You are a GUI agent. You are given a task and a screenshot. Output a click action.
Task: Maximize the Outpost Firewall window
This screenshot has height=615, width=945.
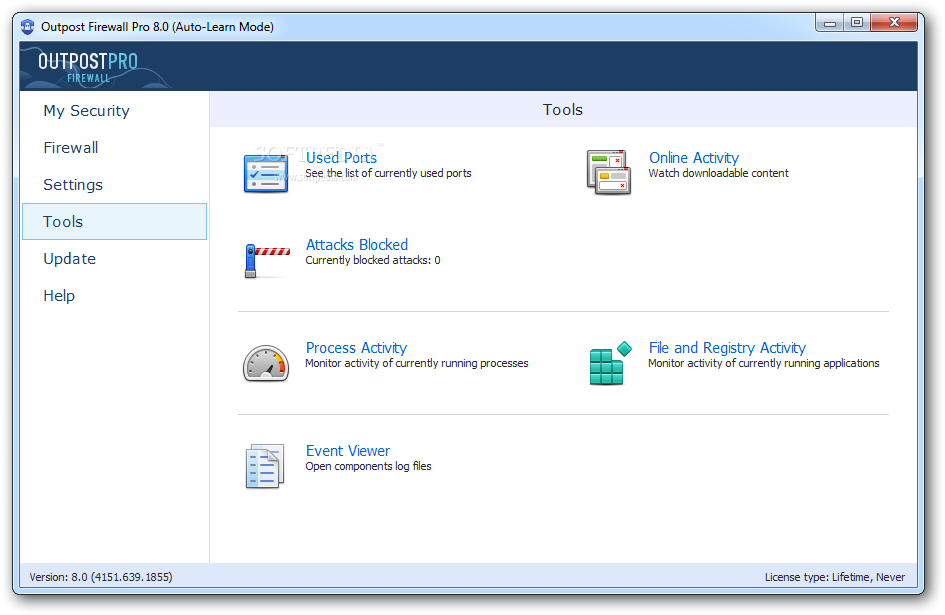tap(856, 24)
